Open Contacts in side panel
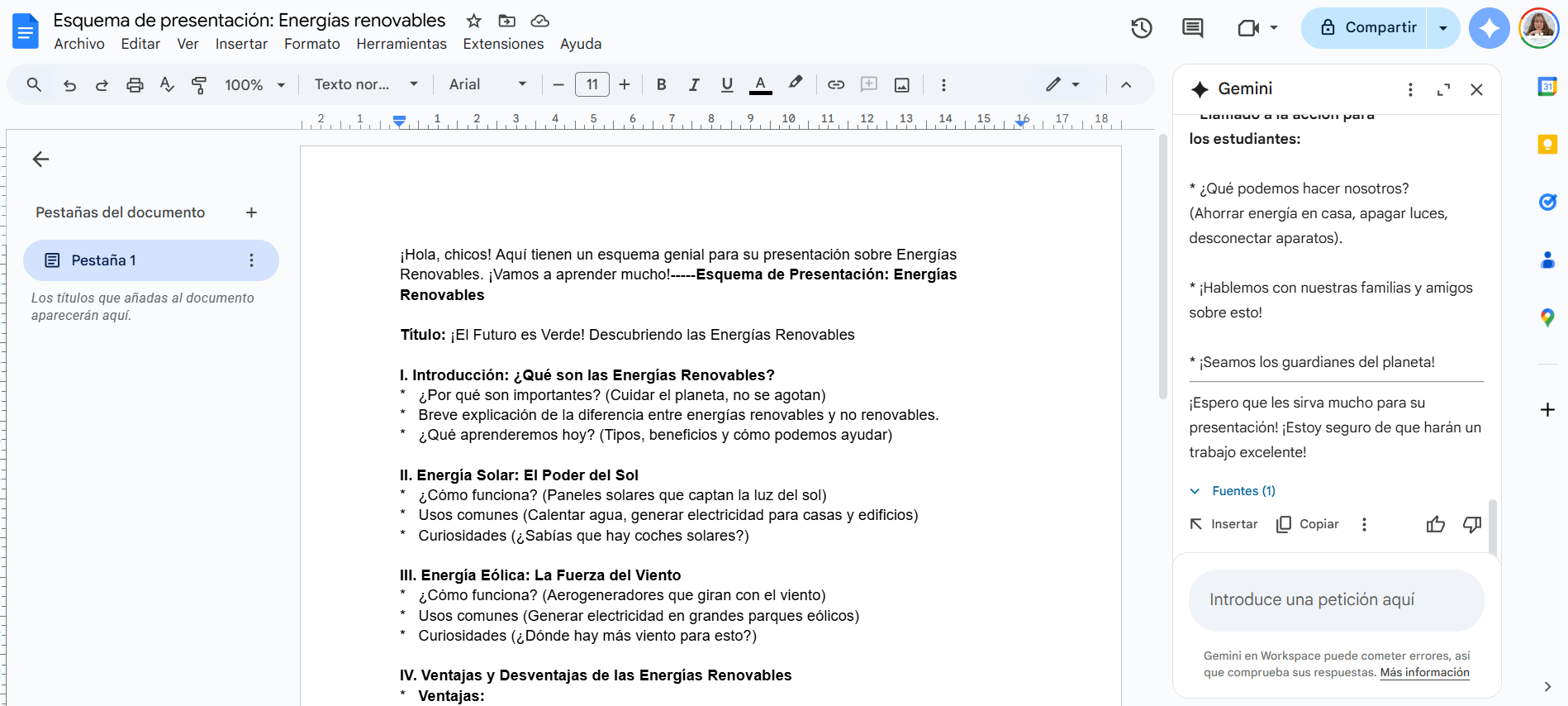 (x=1547, y=260)
